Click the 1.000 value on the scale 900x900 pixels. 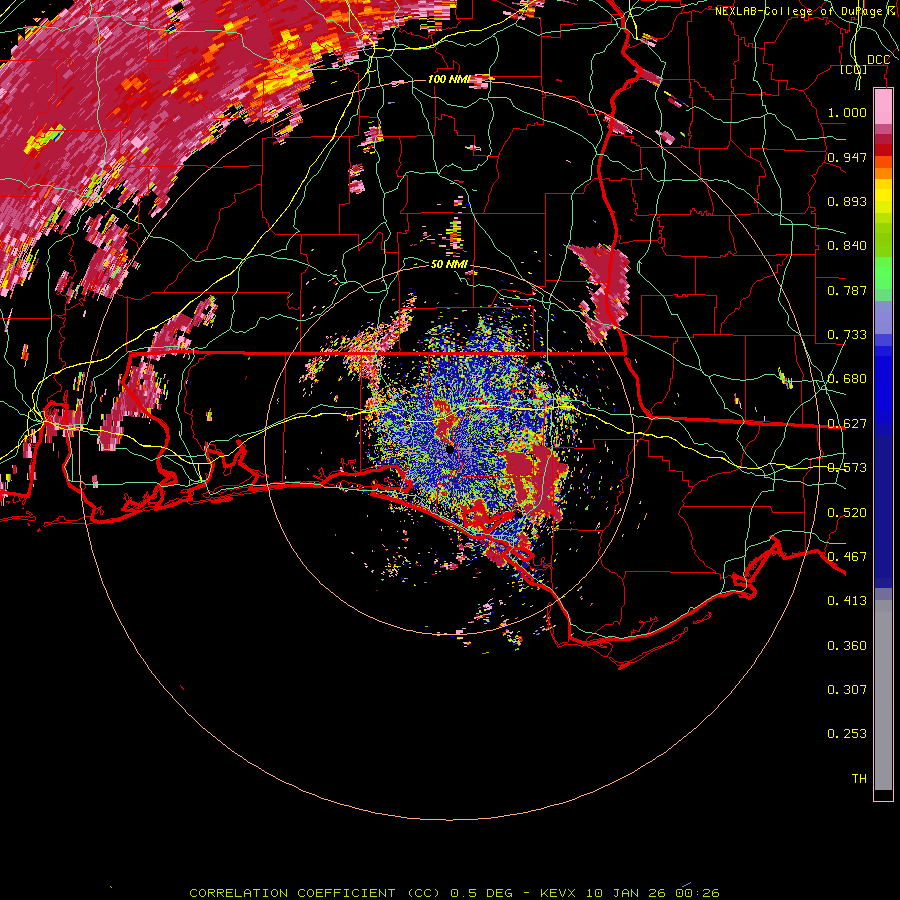point(847,112)
